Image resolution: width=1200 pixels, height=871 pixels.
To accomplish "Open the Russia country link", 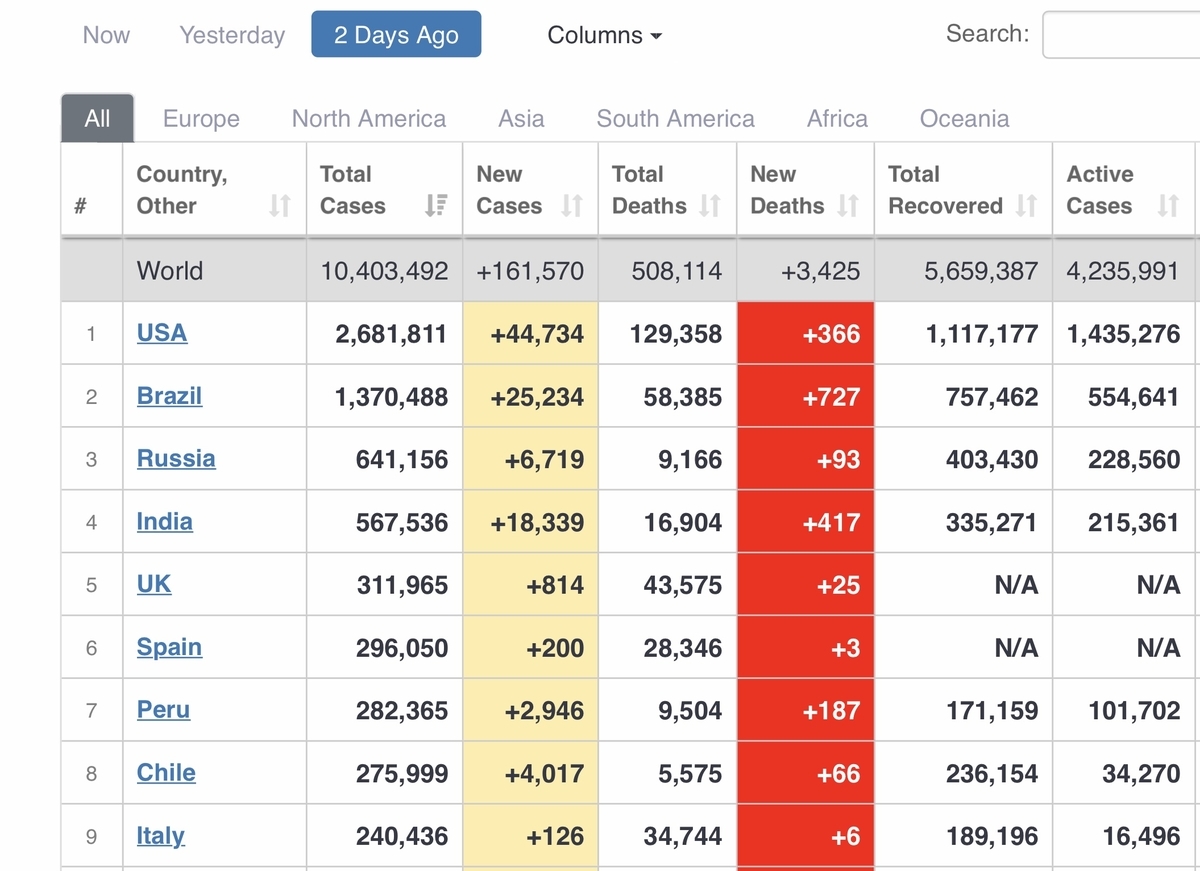I will click(176, 459).
